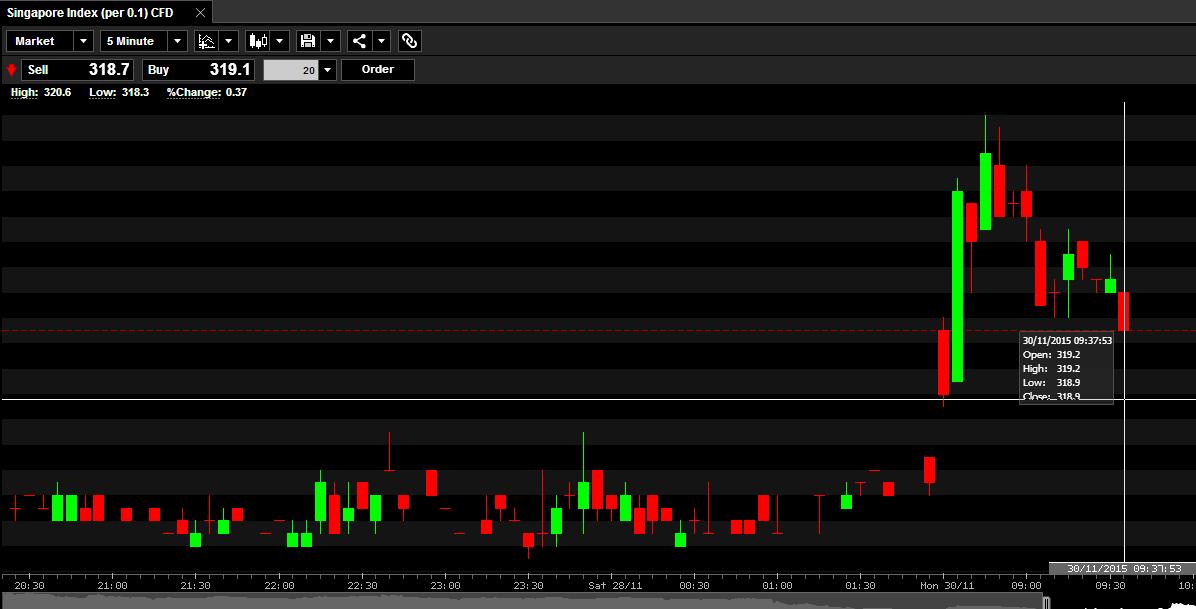Click the 22:30 time axis label

click(x=362, y=585)
